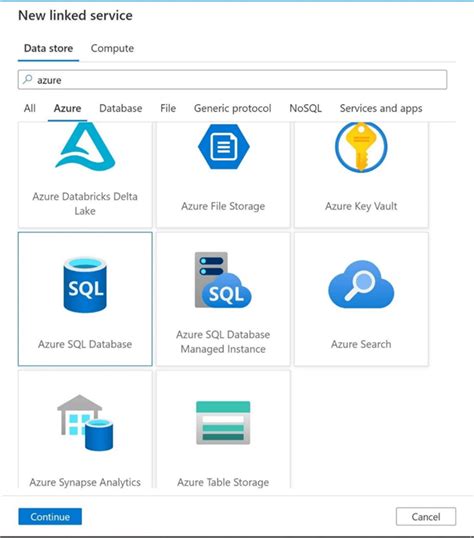
Task: Click the "Azure Databricks Delta Lake" label
Action: coord(85,203)
